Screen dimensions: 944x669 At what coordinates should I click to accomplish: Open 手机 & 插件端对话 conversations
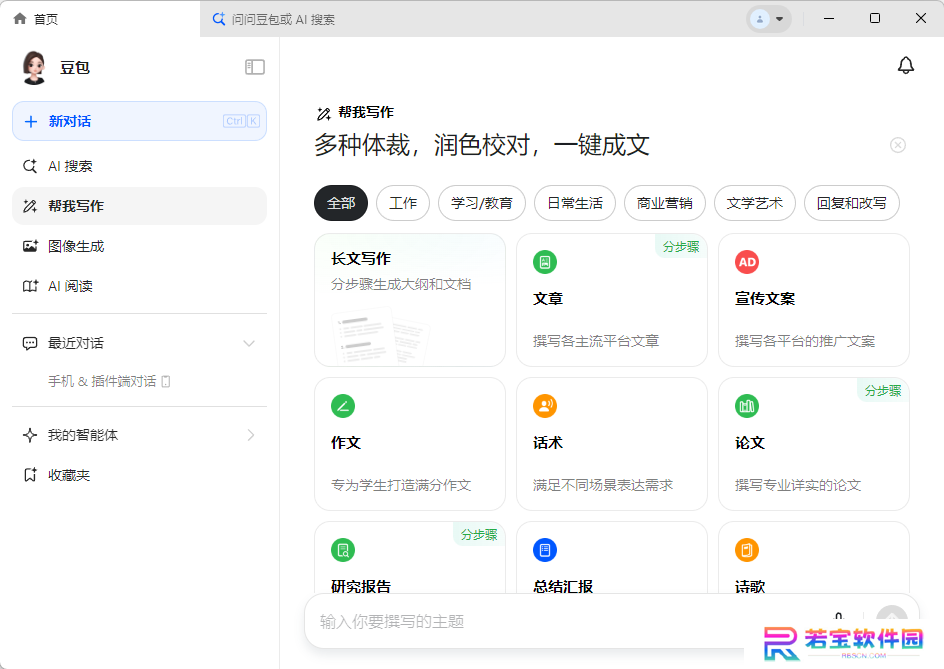pyautogui.click(x=109, y=381)
